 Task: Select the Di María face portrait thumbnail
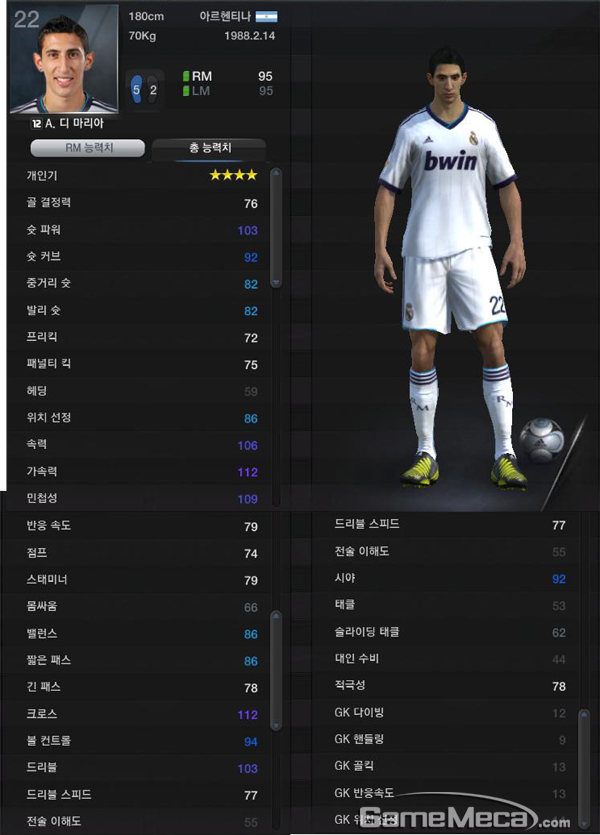coord(64,59)
